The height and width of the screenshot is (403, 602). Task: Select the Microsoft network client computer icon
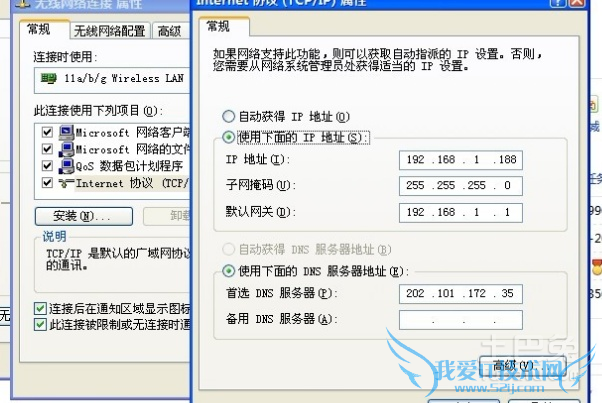click(x=66, y=132)
